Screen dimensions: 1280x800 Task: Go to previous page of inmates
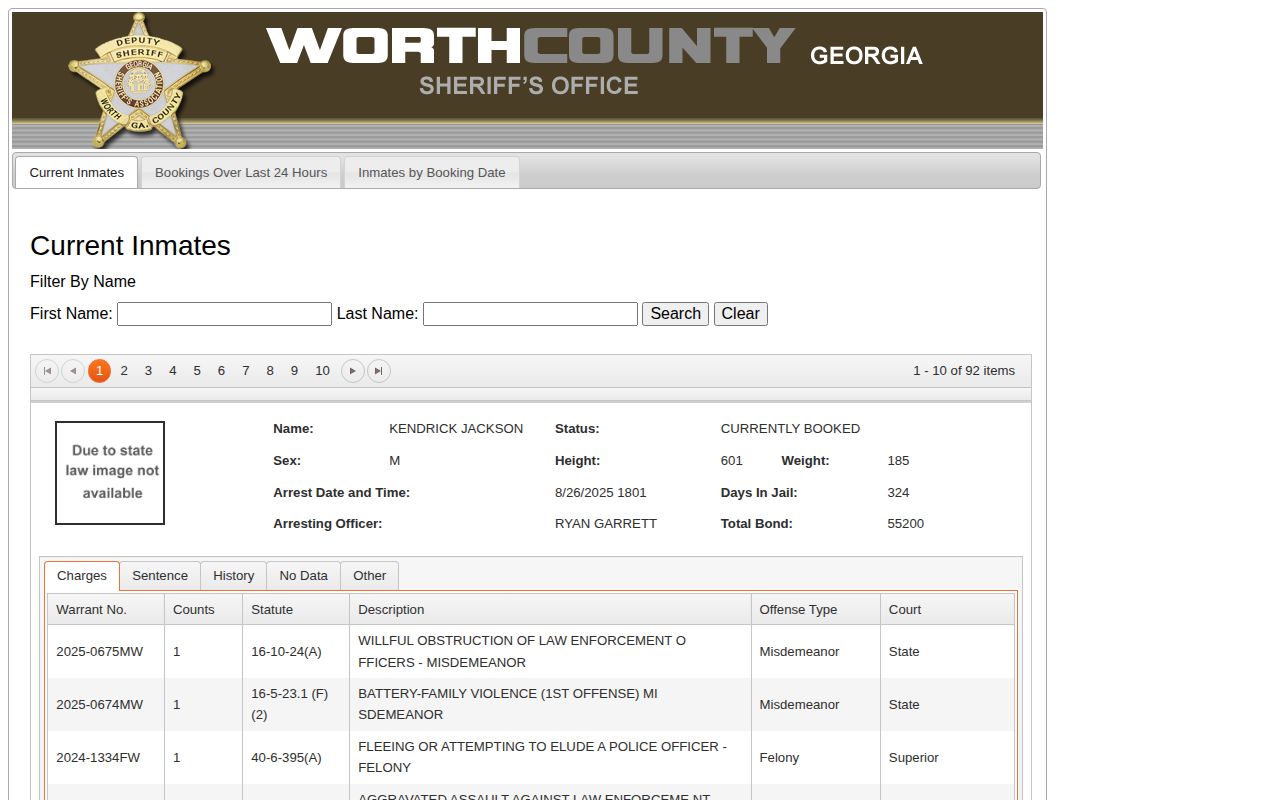73,371
